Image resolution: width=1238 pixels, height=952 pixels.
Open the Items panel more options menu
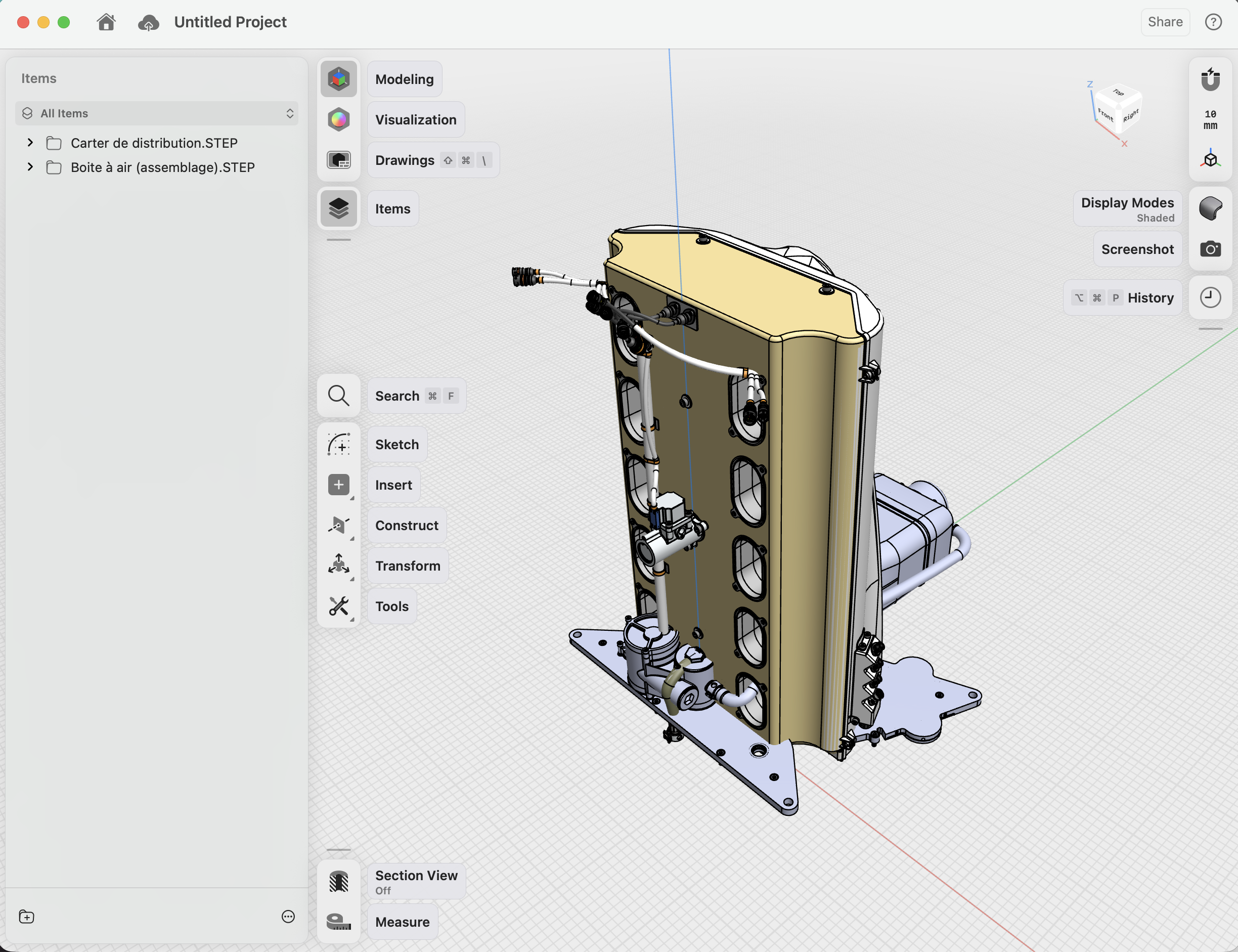288,916
